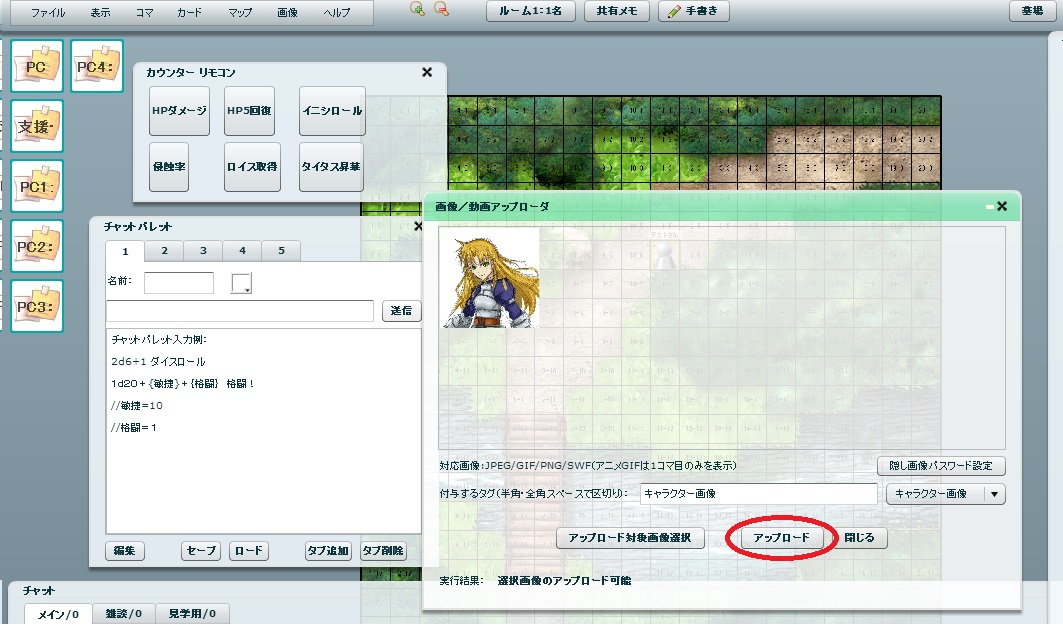Click the zoom out magnifier icon
1063x627 pixels.
441,9
